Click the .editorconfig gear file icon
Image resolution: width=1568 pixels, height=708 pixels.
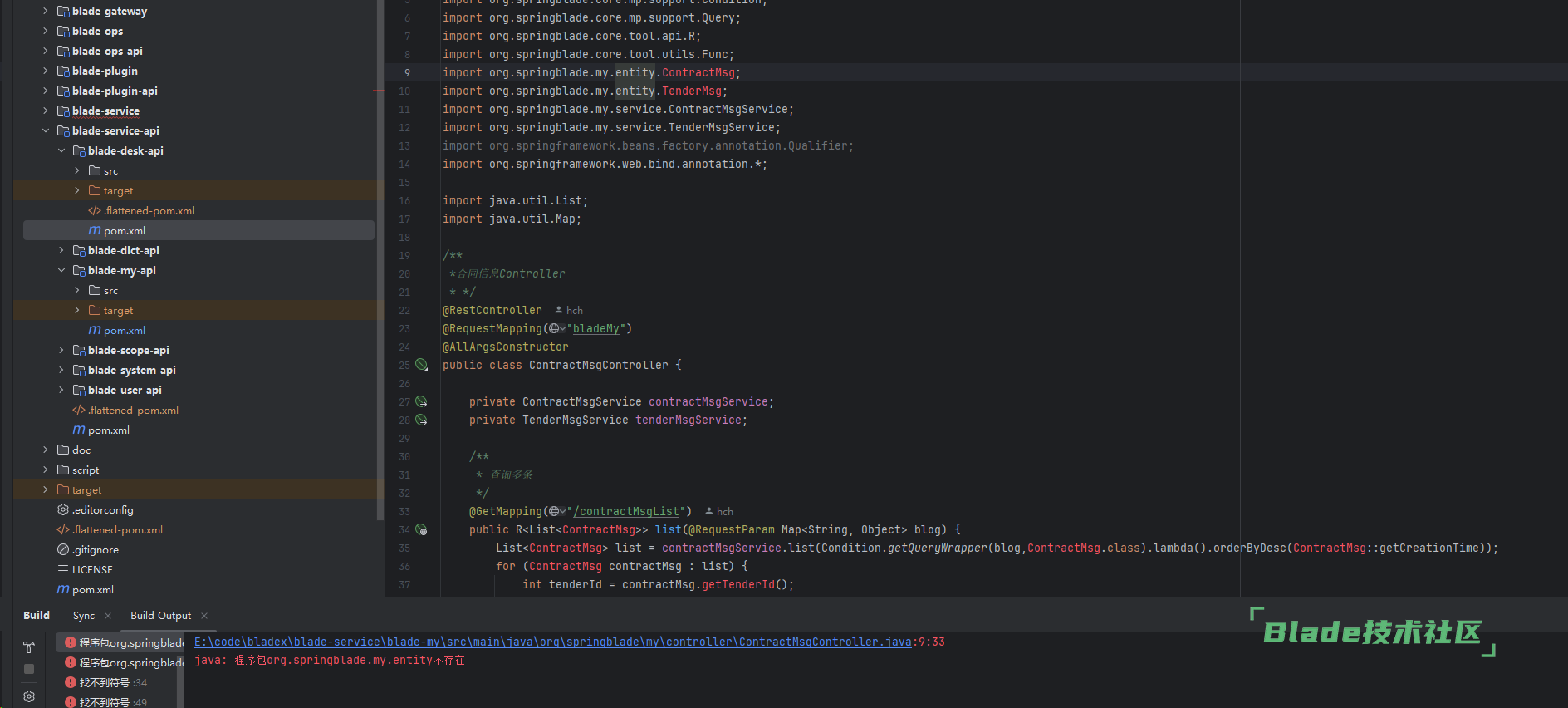pos(63,509)
